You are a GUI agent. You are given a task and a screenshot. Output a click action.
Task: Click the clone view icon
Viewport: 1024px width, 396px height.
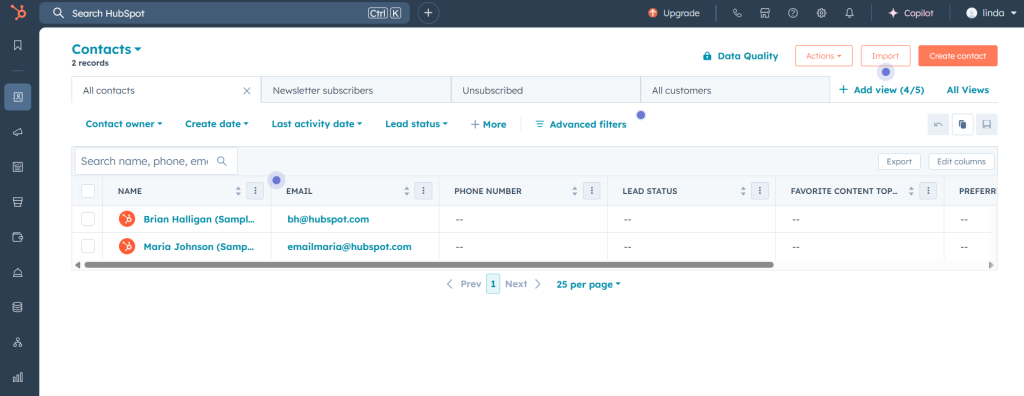click(963, 124)
